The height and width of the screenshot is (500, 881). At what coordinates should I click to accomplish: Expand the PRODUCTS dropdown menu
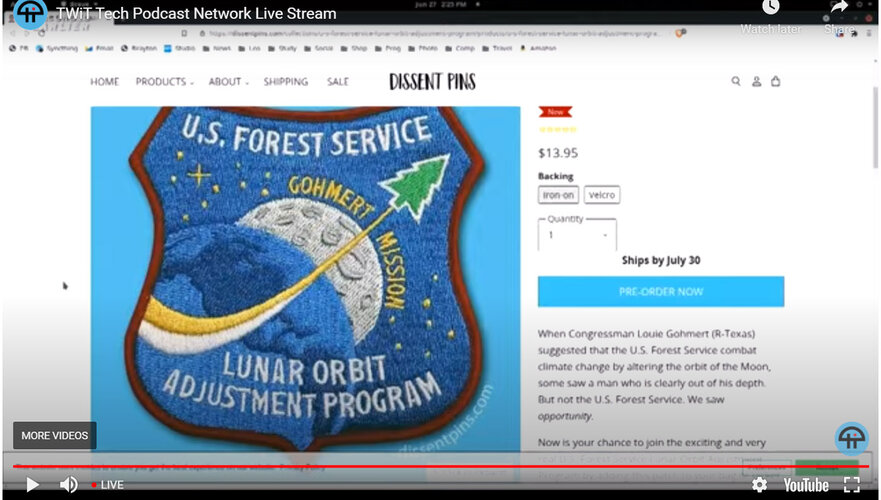point(164,81)
